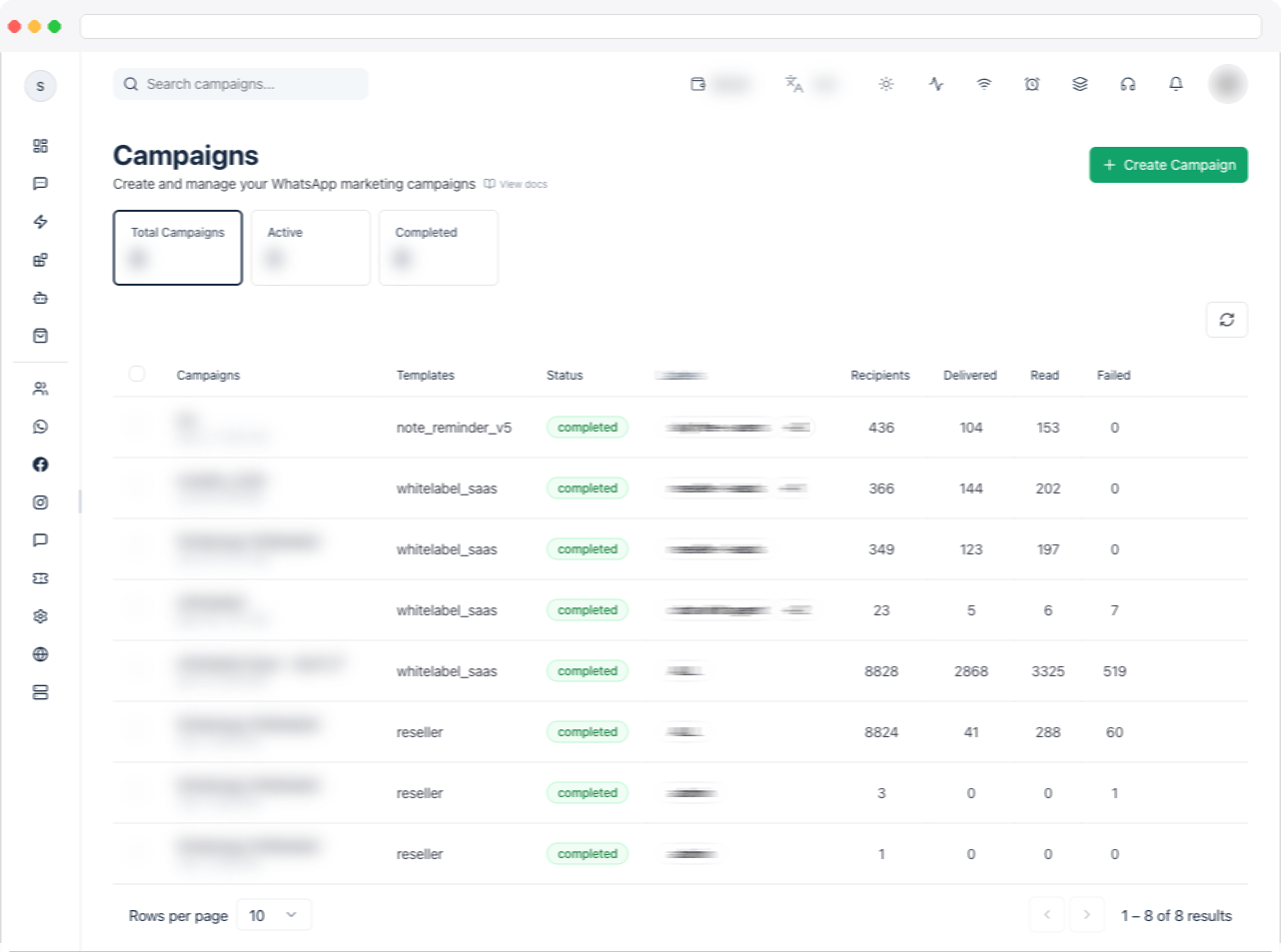Open the Instagram icon in sidebar
The image size is (1281, 952).
[x=40, y=502]
